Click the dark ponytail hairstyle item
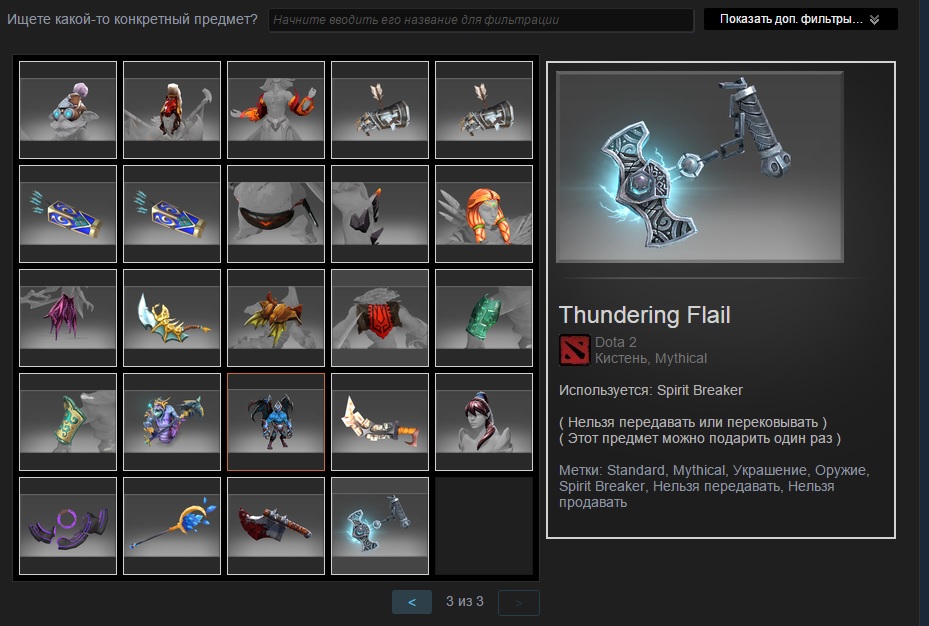The width and height of the screenshot is (929, 626). pos(484,422)
